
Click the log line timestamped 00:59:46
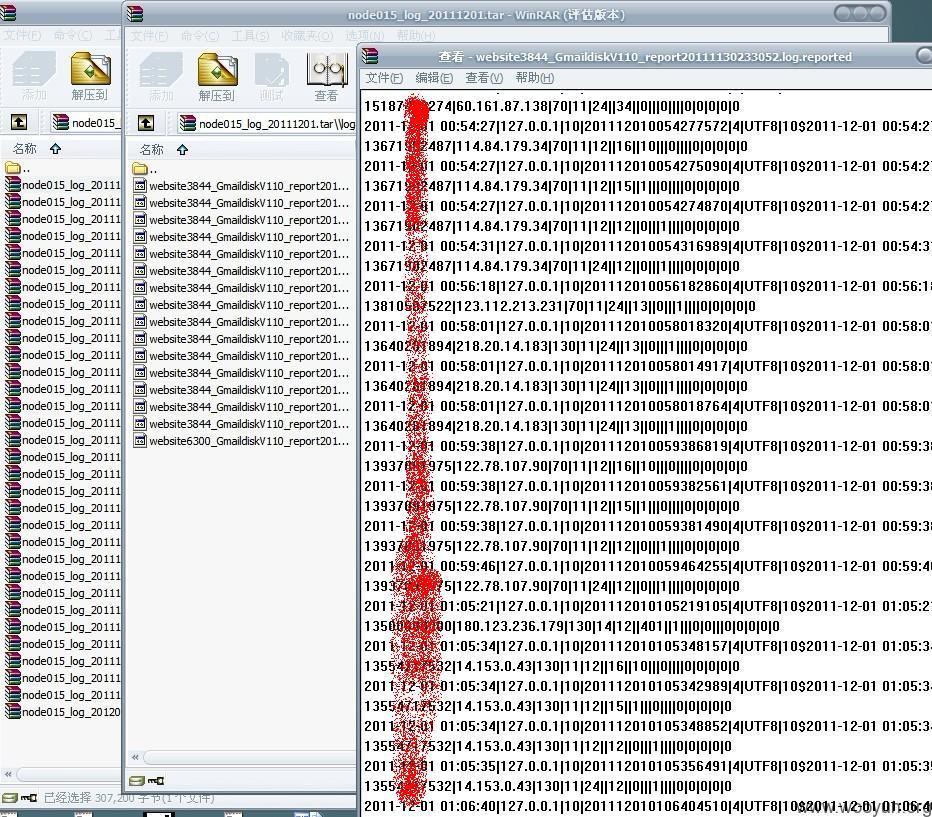pyautogui.click(x=648, y=566)
